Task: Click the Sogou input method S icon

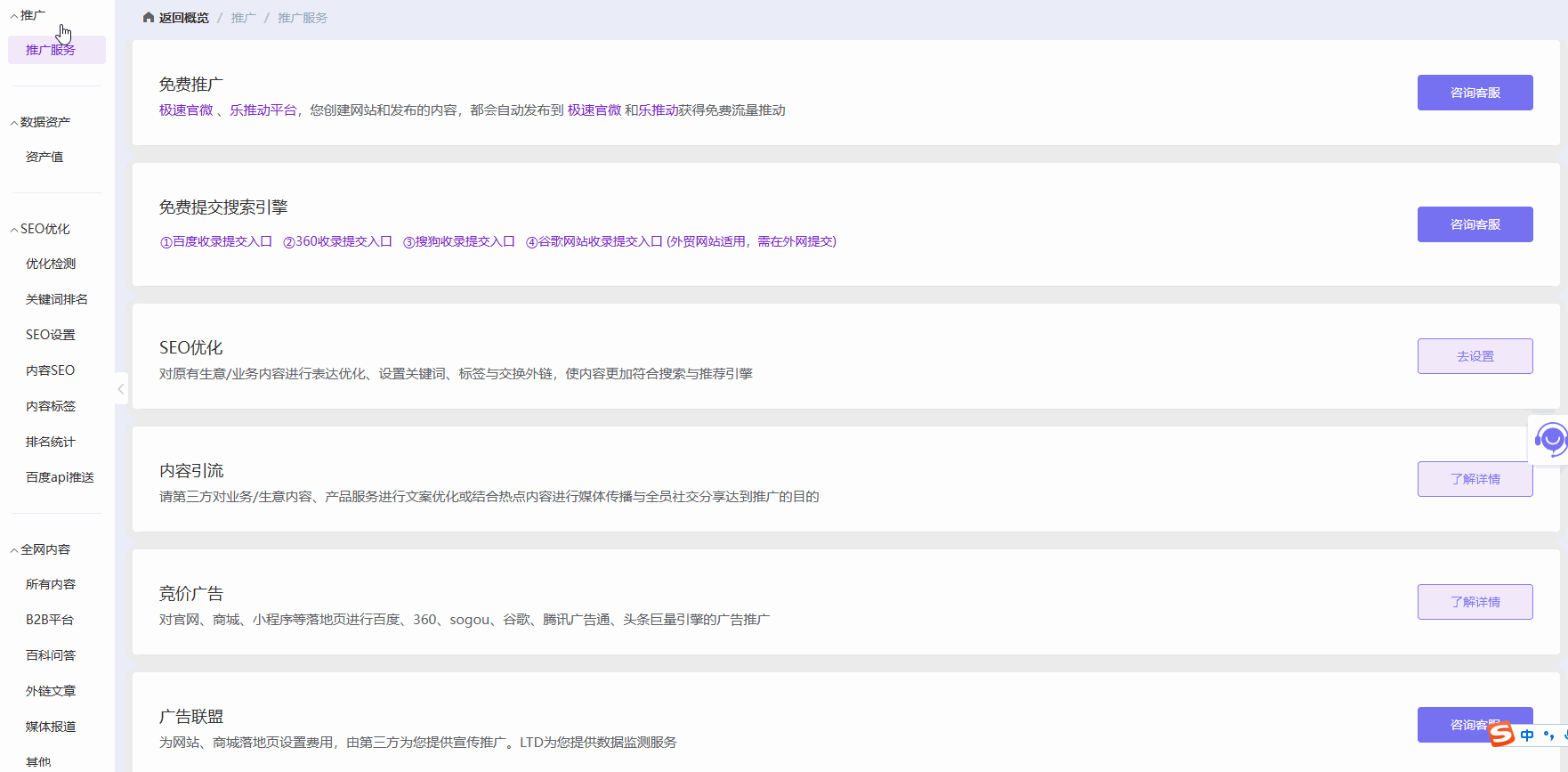Action: coord(1502,734)
